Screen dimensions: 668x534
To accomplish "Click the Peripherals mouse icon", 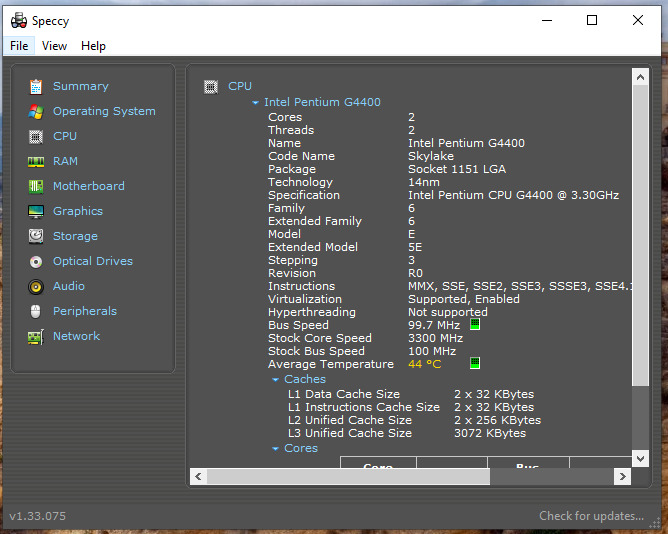I will [x=36, y=312].
